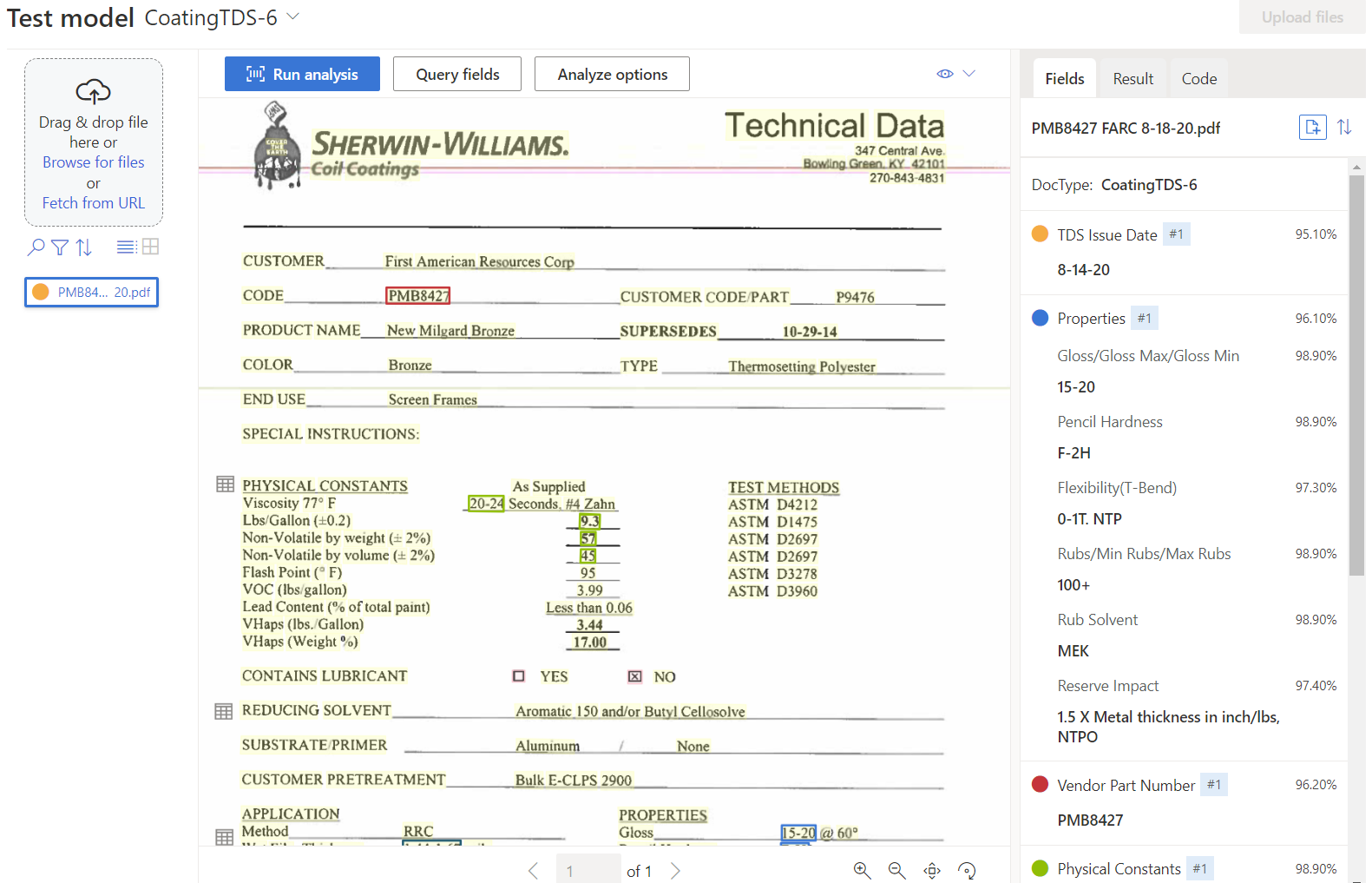
Task: Click the red-boxed PMB8427 code in document
Action: tap(418, 296)
